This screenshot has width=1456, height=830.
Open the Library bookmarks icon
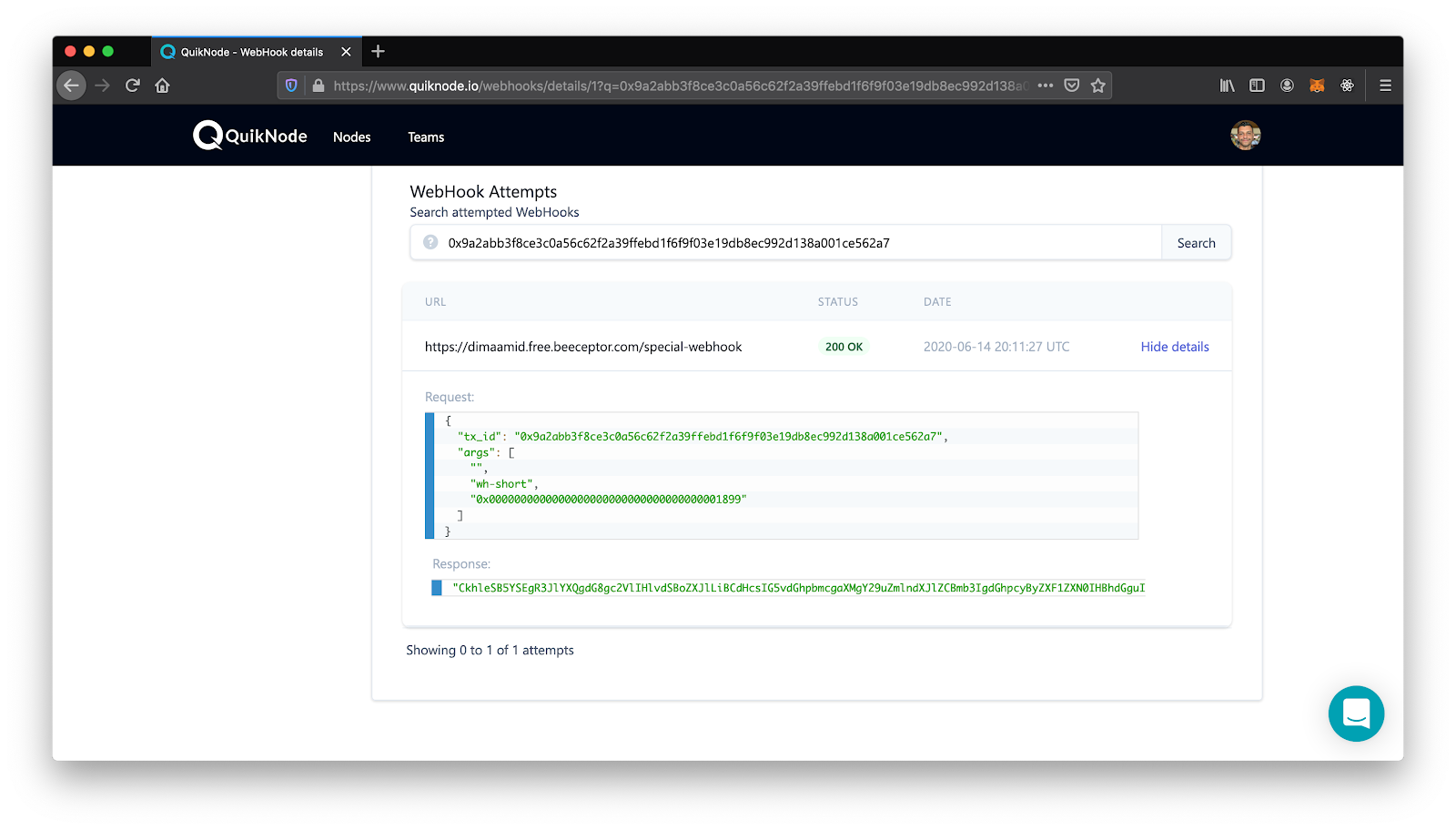coord(1228,86)
